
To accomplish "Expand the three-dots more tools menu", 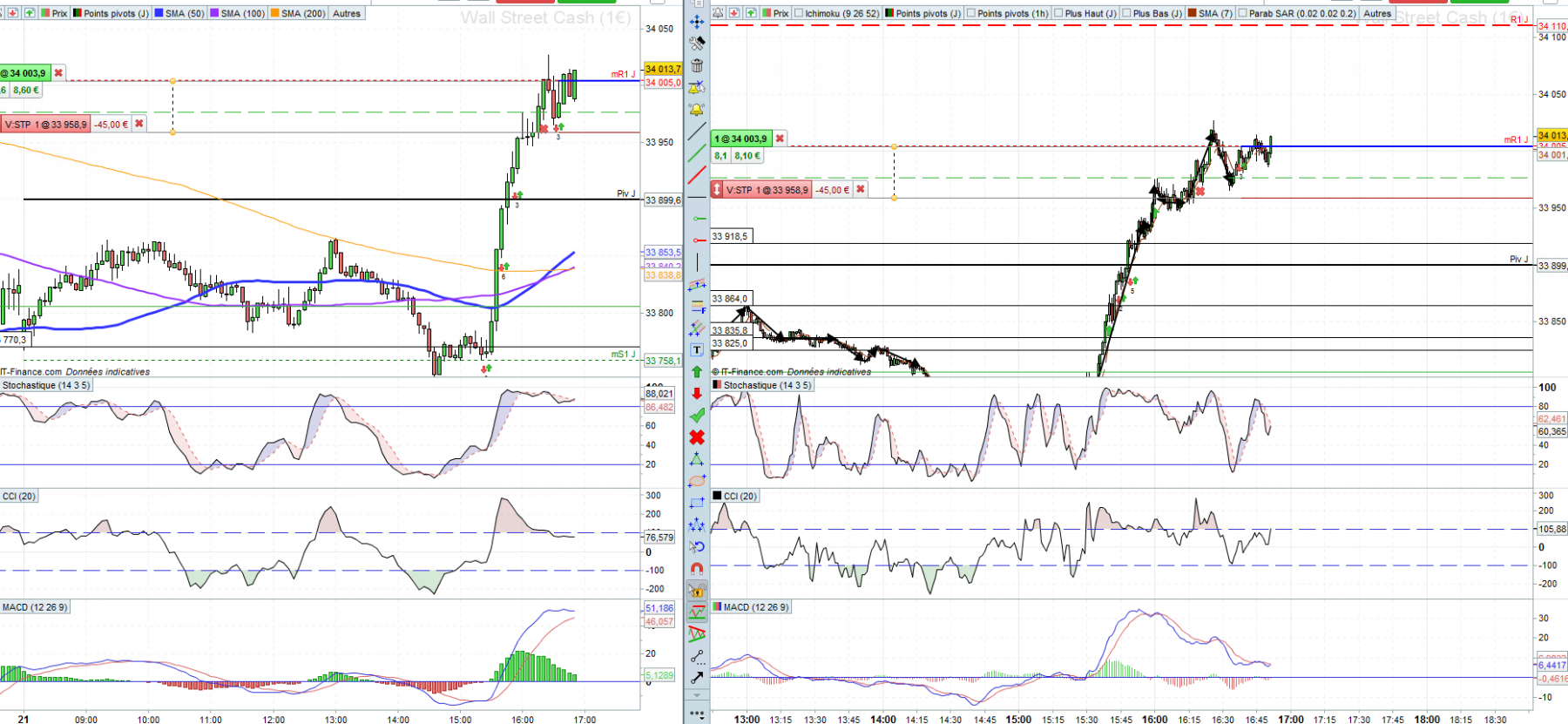I will pyautogui.click(x=697, y=714).
